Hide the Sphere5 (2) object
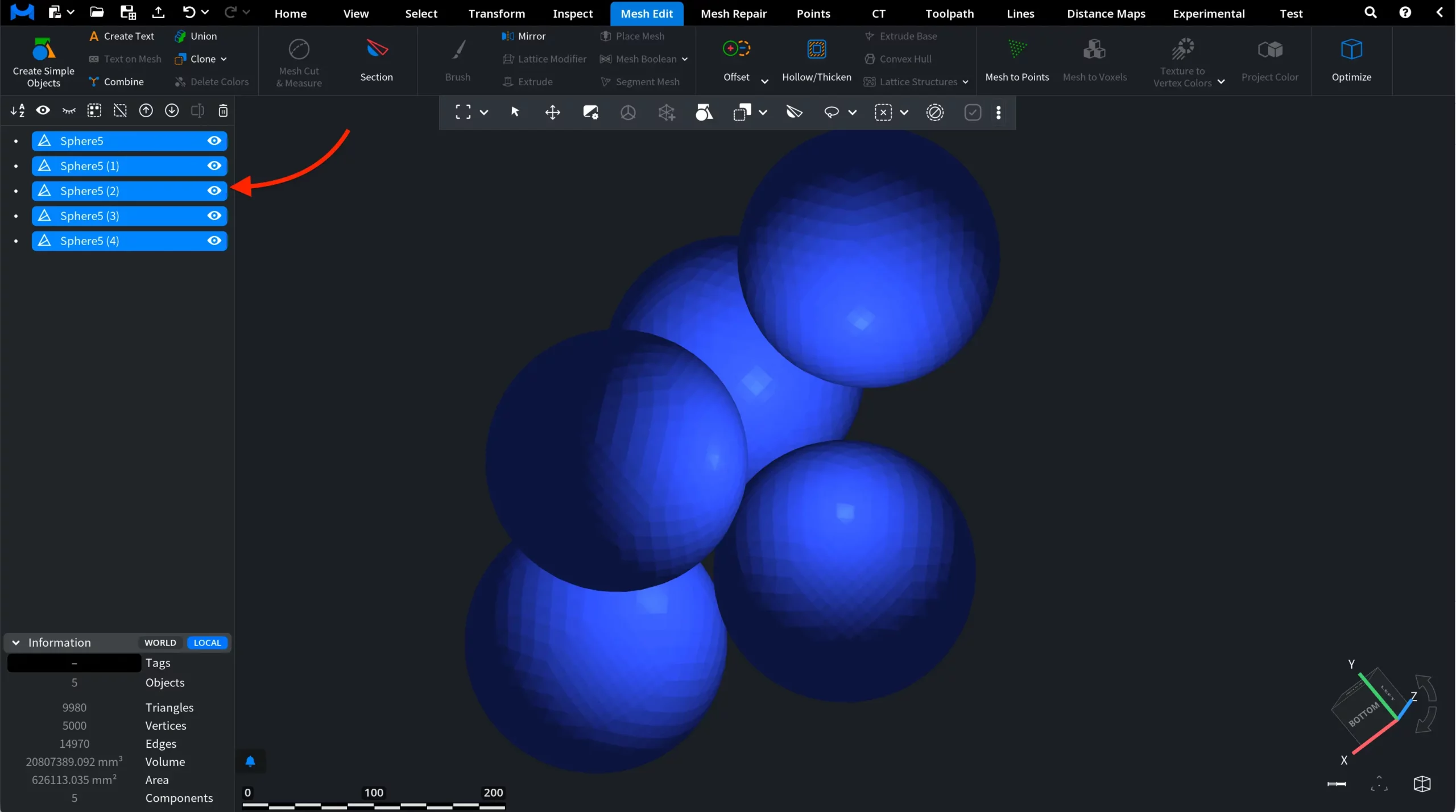 pos(214,190)
